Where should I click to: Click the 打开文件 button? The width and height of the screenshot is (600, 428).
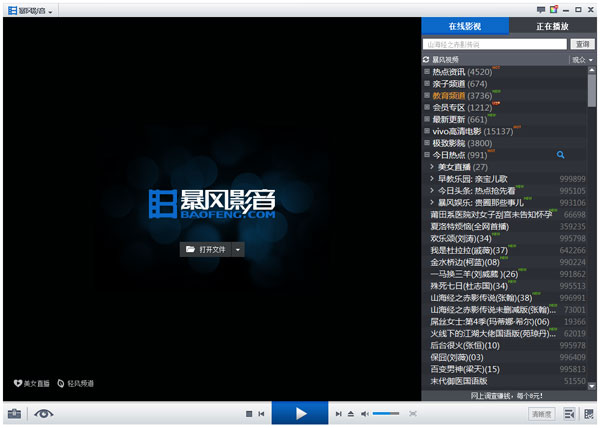[206, 250]
